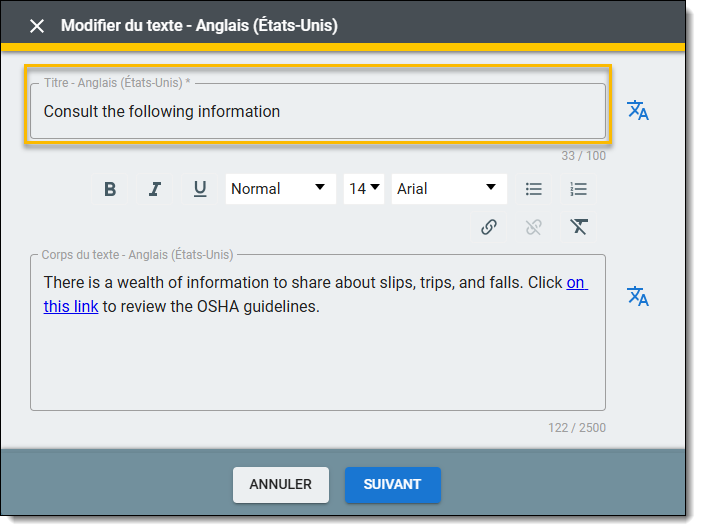Image resolution: width=701 pixels, height=531 pixels.
Task: Insert a hyperlink with the link icon
Action: coord(489,227)
